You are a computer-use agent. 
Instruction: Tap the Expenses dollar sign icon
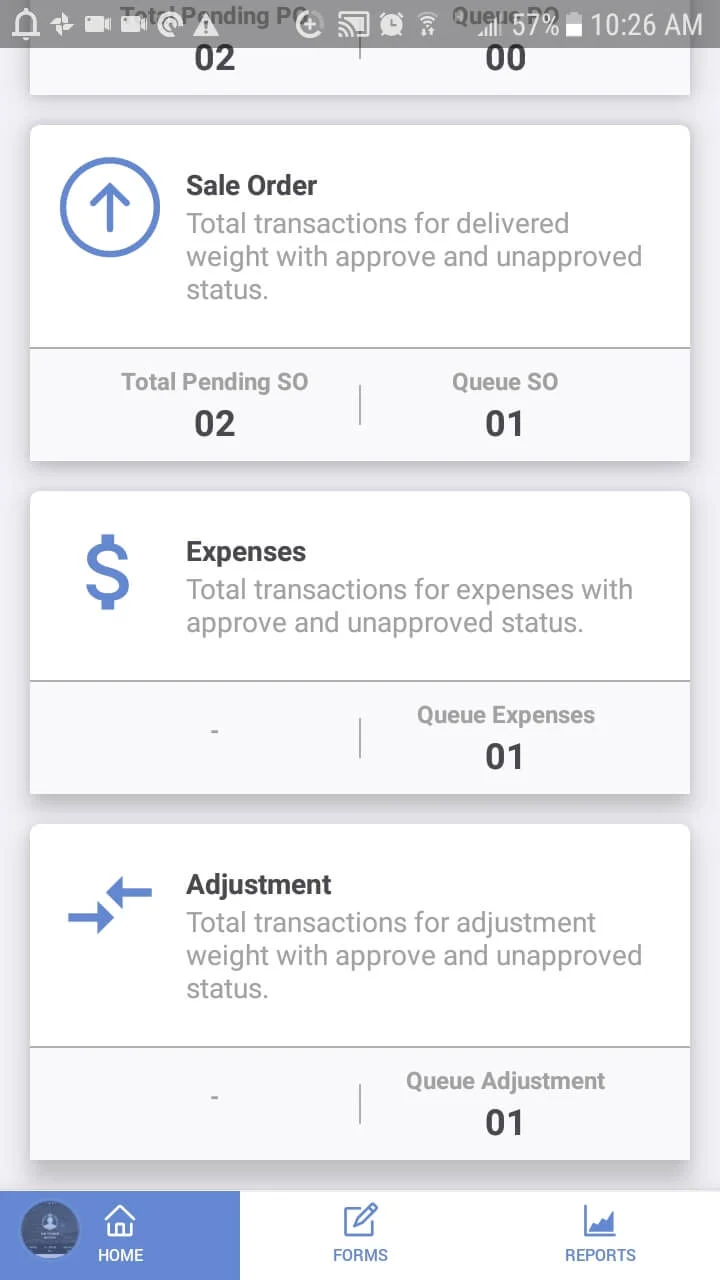pos(108,572)
